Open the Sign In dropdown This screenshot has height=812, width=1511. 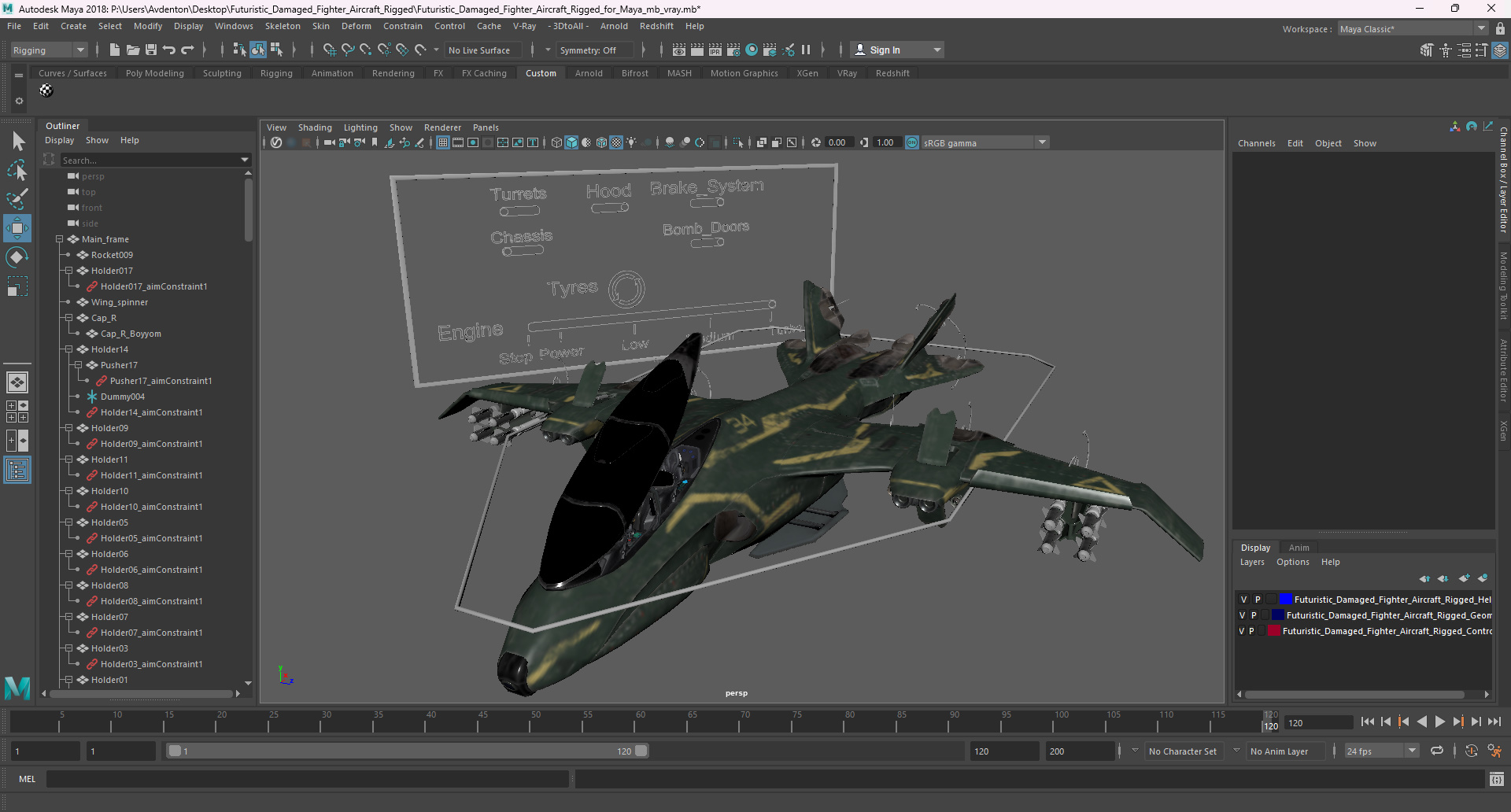(897, 50)
